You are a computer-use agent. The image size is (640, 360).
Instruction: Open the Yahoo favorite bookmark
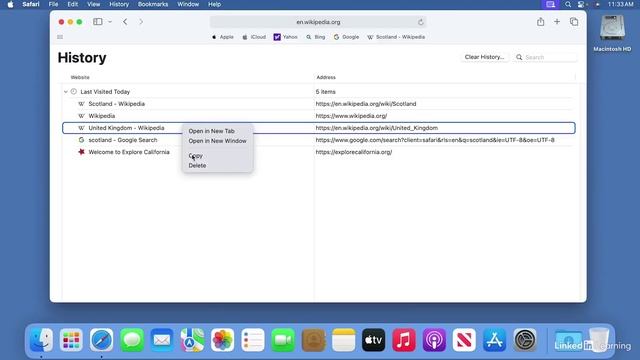[285, 37]
